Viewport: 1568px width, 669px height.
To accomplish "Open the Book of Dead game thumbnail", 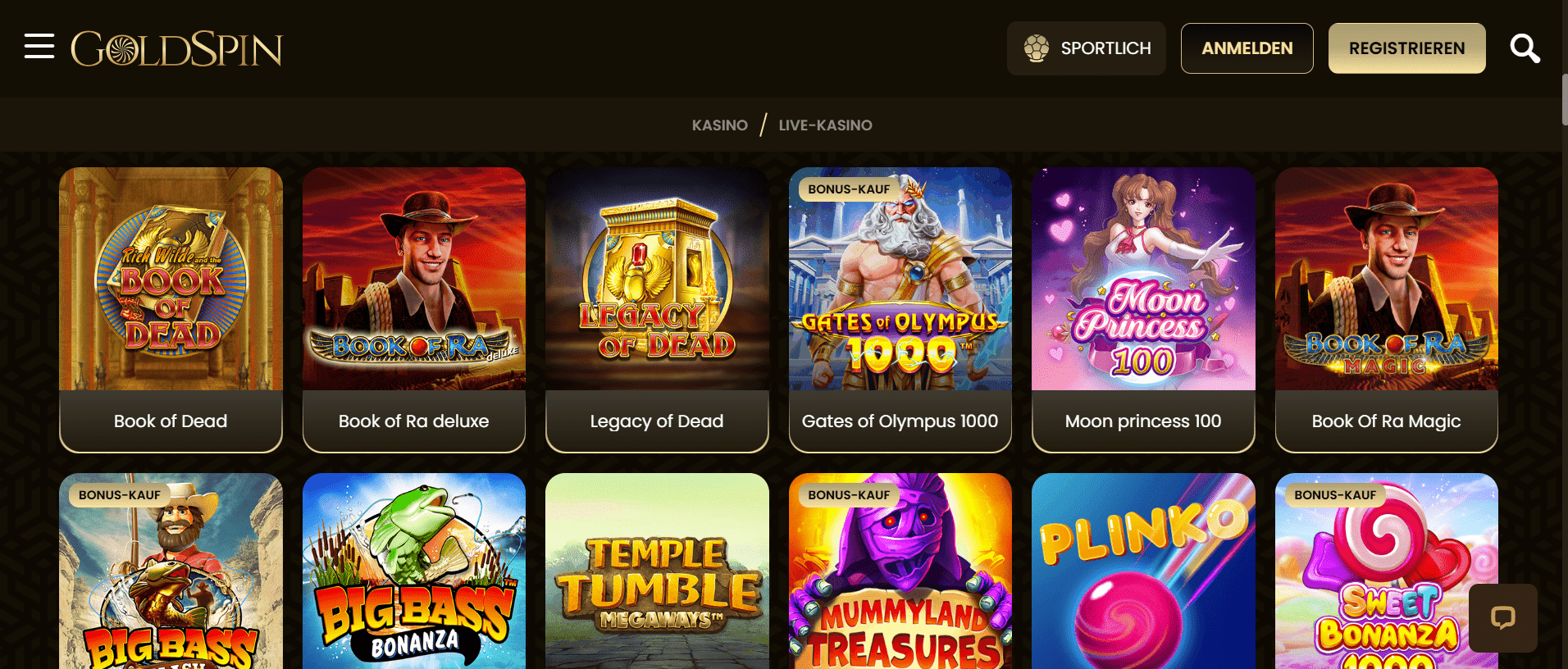I will (x=171, y=279).
